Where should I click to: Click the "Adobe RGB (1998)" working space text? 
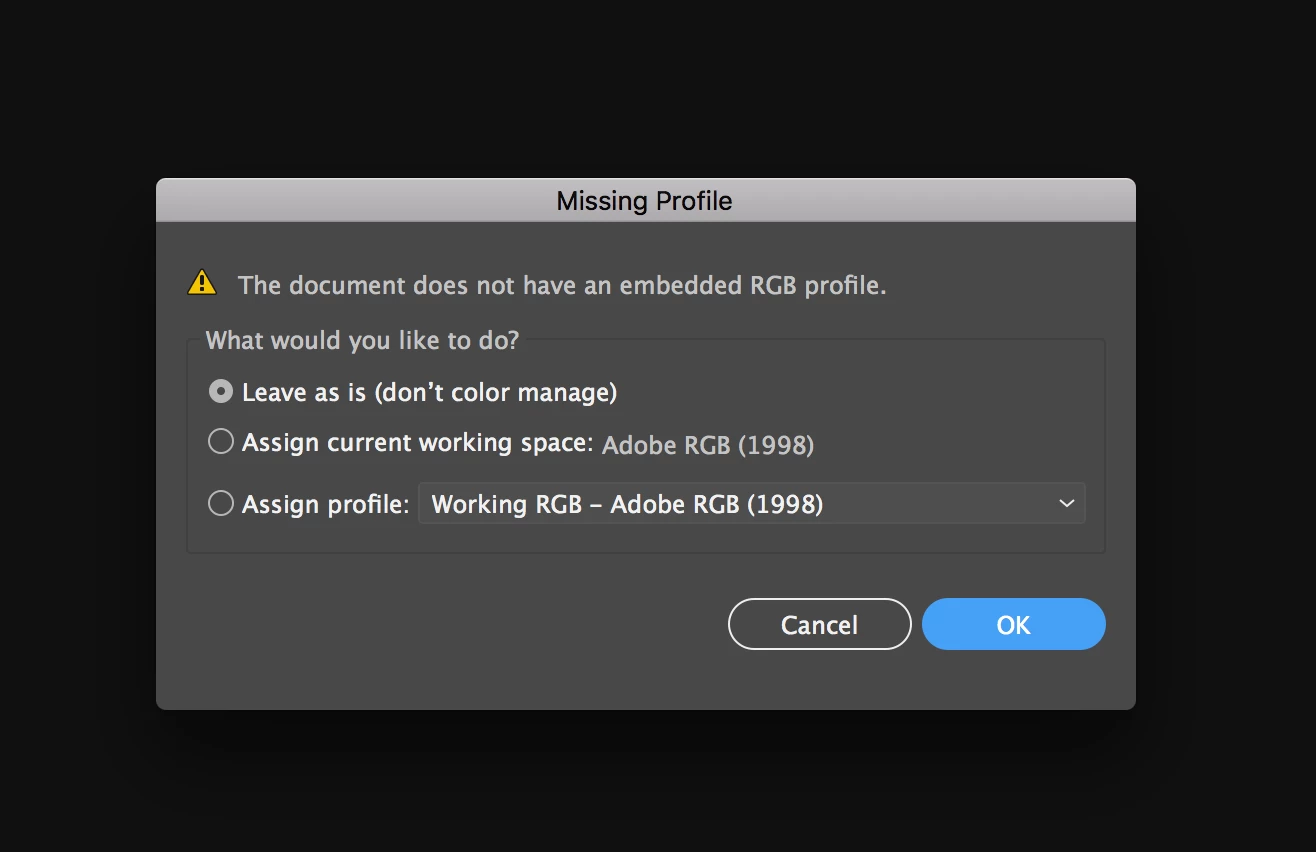pos(708,445)
